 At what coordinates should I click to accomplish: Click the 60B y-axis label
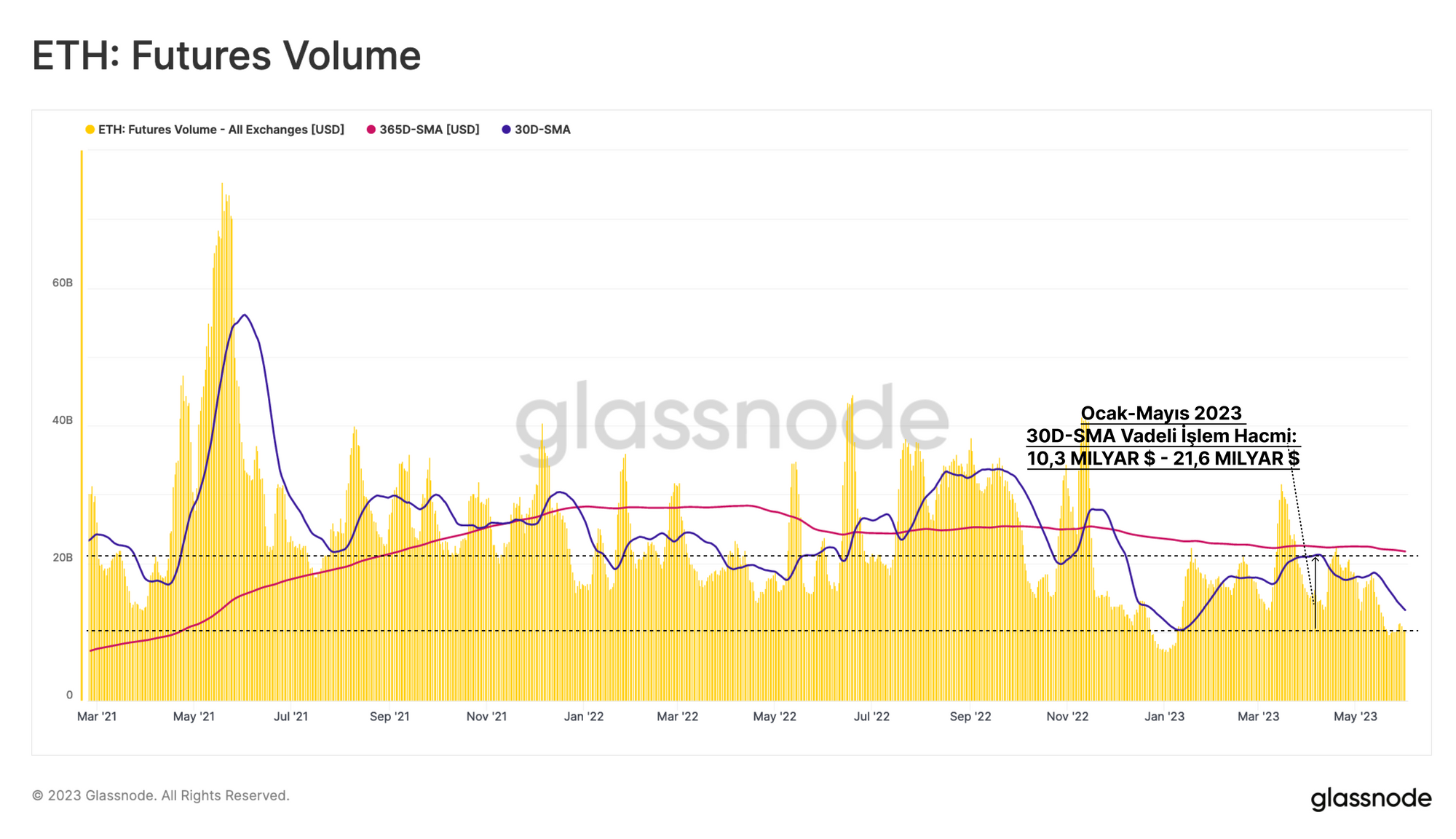pyautogui.click(x=63, y=283)
